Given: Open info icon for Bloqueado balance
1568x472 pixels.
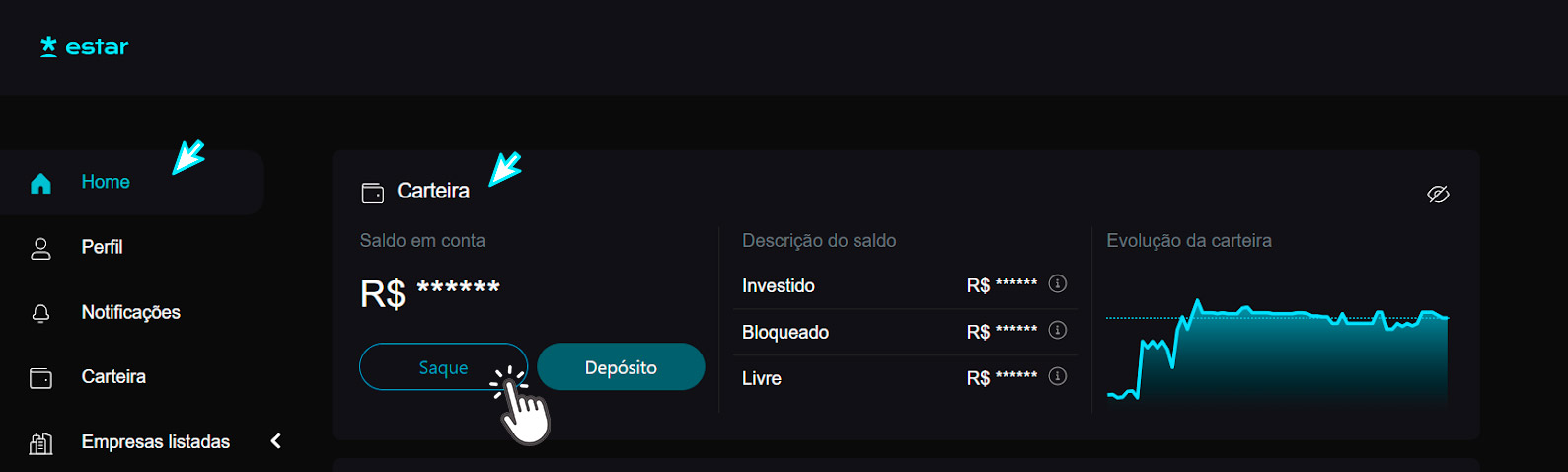Looking at the screenshot, I should pos(1057,330).
